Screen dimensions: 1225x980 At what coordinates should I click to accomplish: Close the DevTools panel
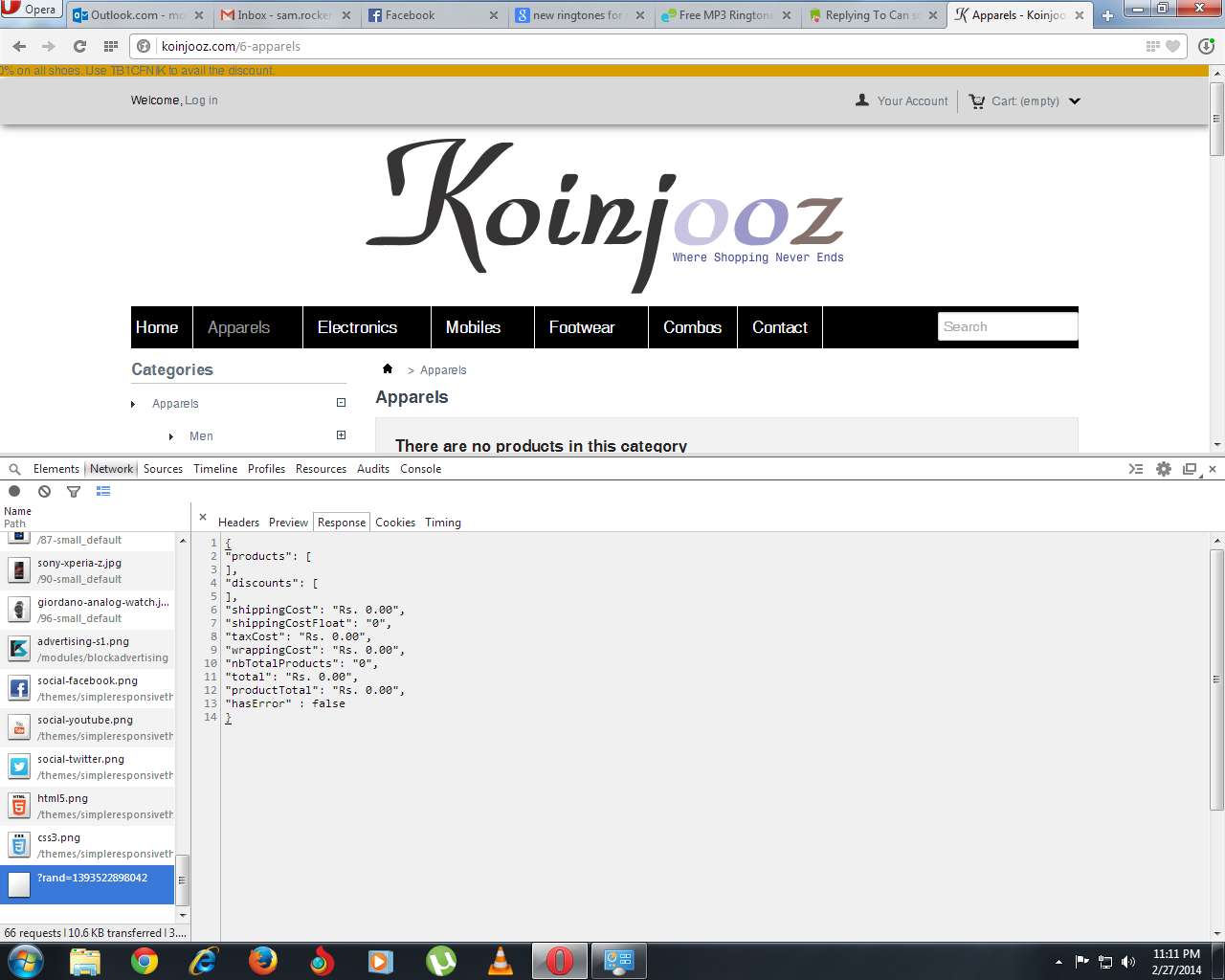coord(1213,469)
